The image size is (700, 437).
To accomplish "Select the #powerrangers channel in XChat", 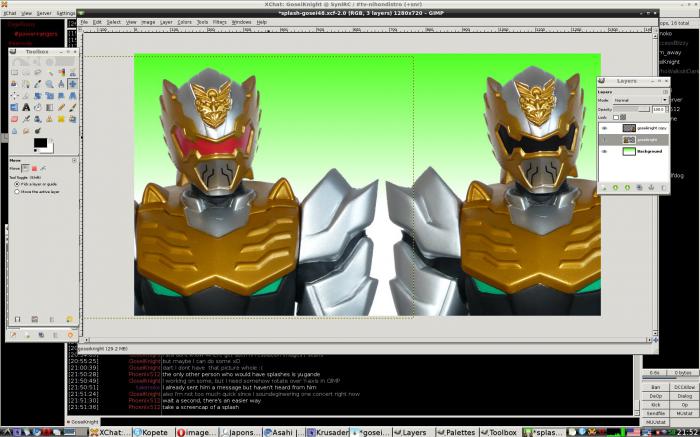I will [36, 34].
